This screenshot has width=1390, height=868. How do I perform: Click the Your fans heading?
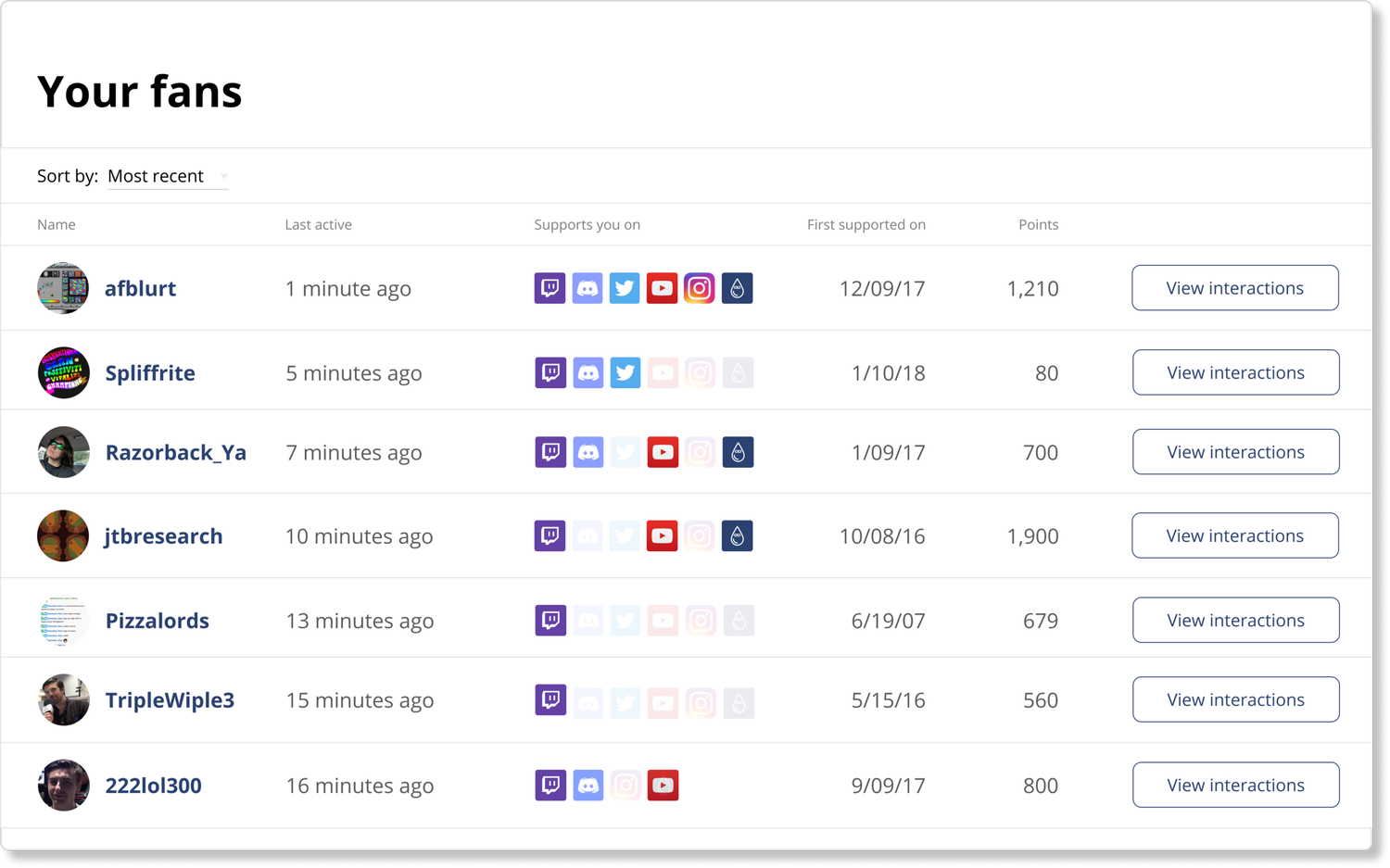tap(140, 91)
